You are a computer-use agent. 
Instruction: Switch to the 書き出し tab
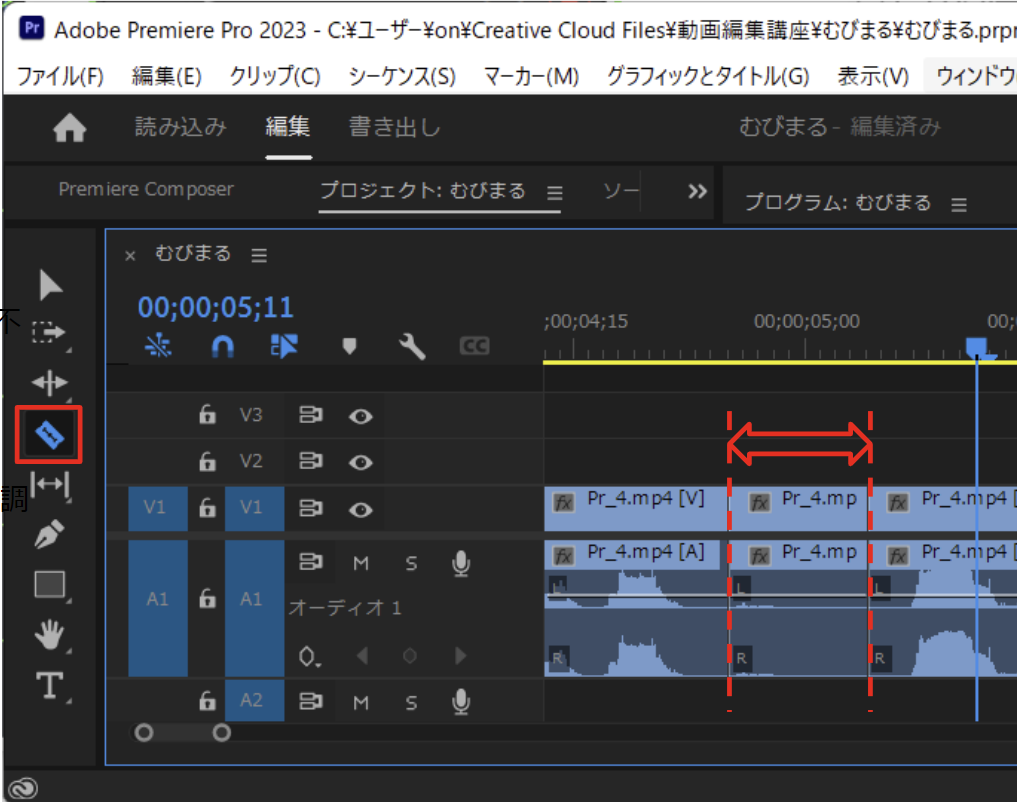(393, 127)
